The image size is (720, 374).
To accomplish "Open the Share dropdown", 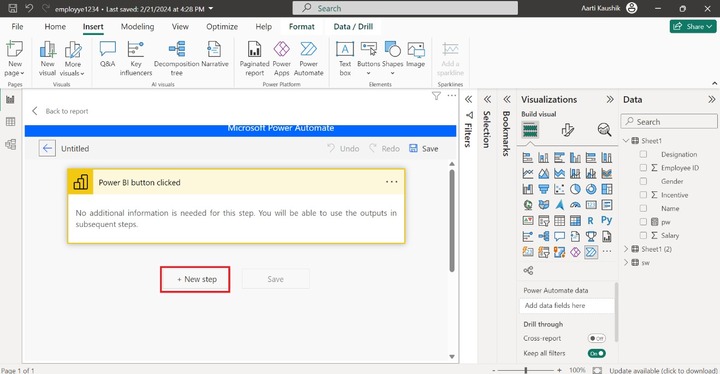I will tap(692, 27).
